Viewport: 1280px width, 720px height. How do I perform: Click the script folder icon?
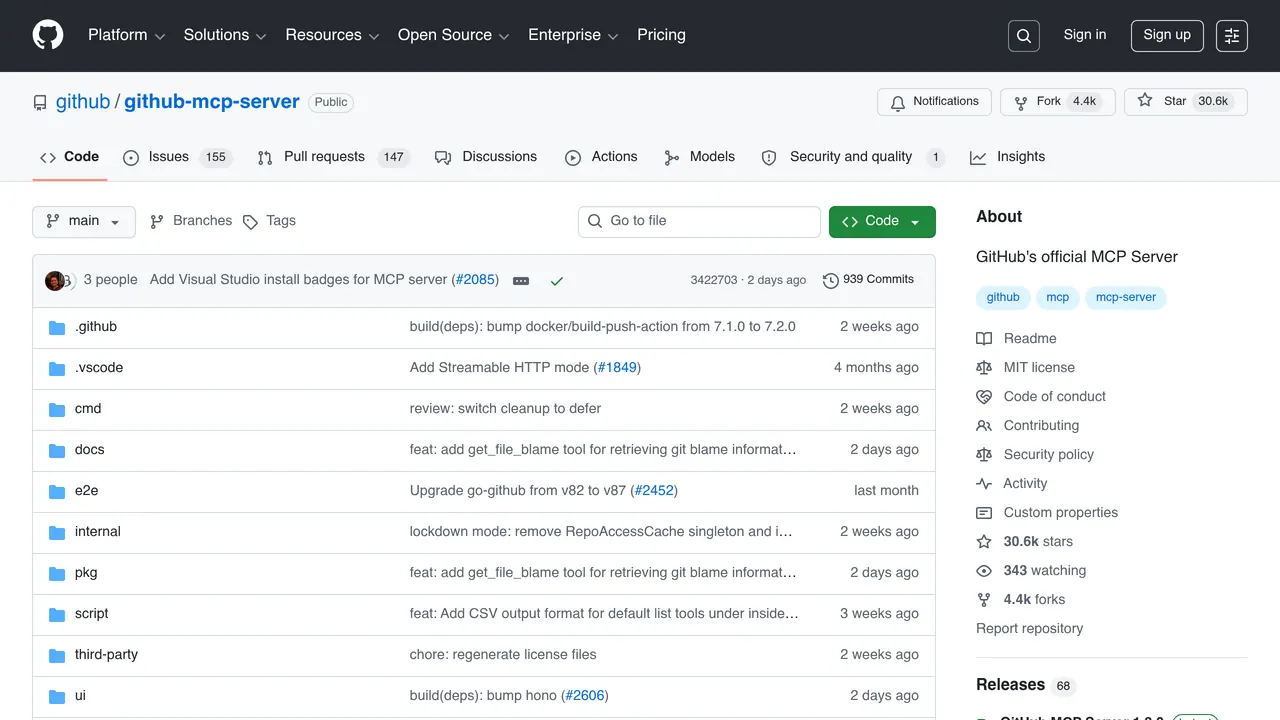coord(57,614)
